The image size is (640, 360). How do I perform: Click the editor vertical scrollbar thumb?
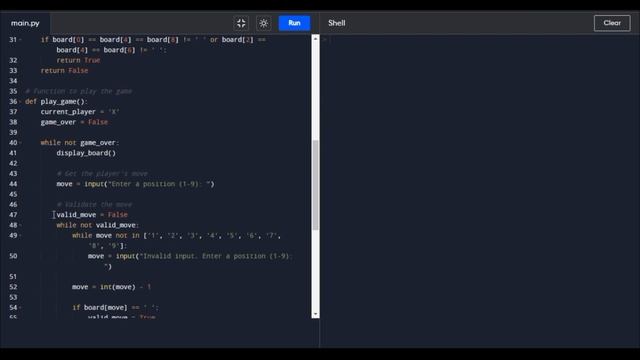[x=315, y=185]
